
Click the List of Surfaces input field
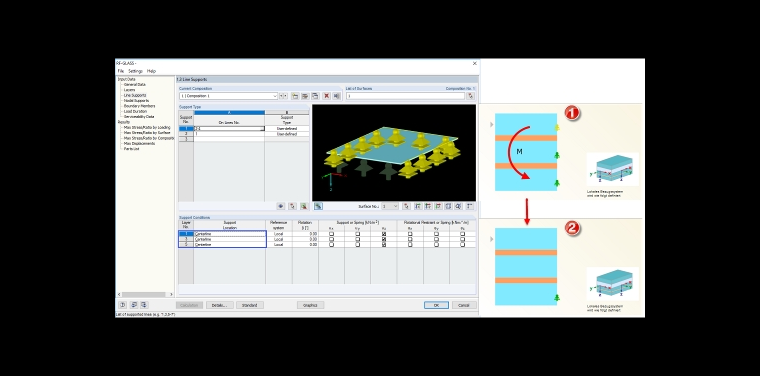pos(405,96)
